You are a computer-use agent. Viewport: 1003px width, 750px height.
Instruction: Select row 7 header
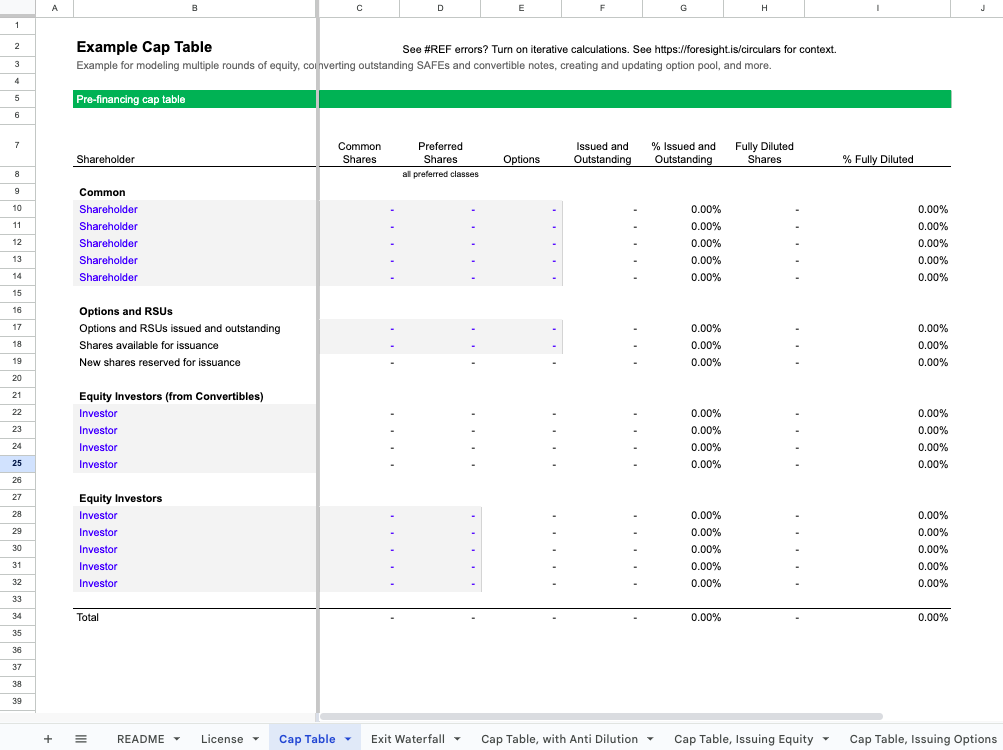coord(17,145)
